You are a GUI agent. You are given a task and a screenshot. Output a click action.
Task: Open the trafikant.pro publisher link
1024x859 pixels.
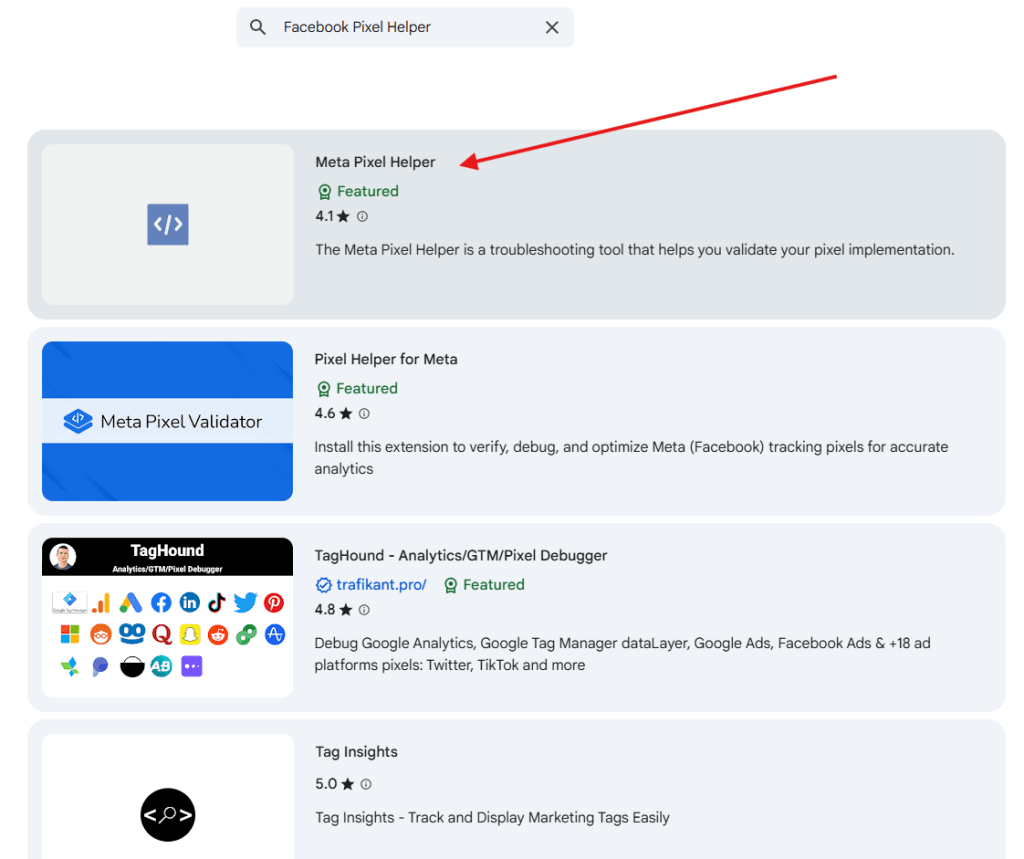(381, 585)
